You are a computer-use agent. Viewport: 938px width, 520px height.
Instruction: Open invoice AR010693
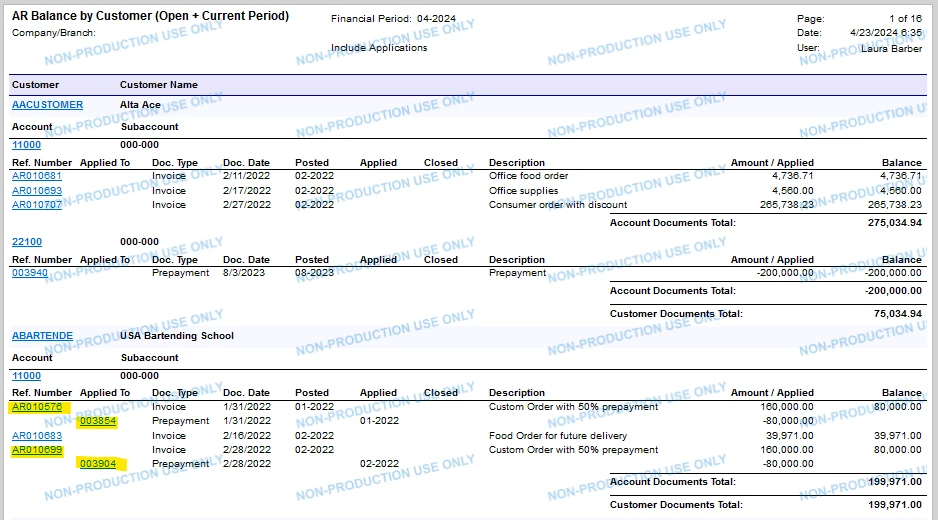click(x=36, y=191)
